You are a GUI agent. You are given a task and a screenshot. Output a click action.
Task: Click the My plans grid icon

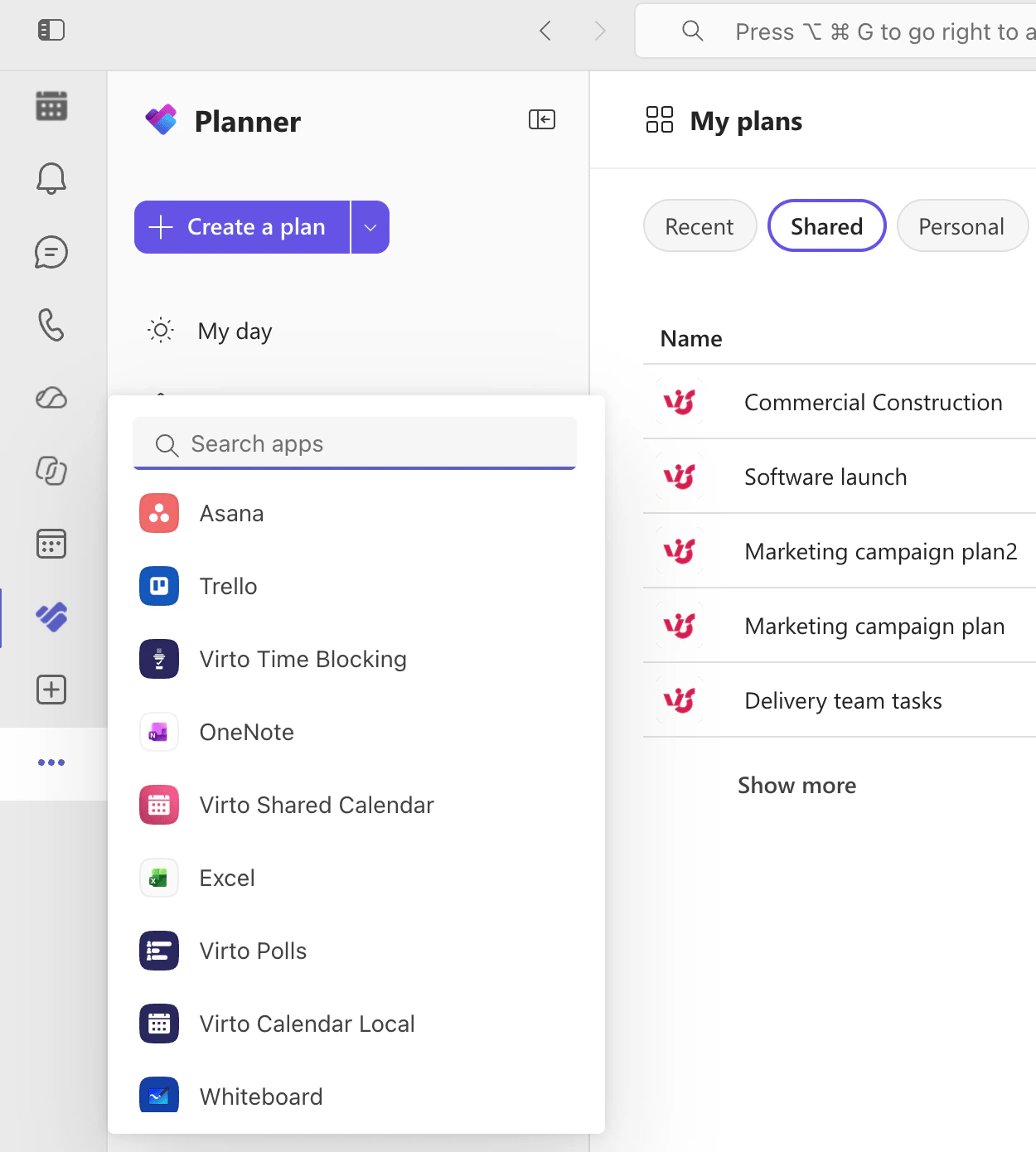pos(660,119)
